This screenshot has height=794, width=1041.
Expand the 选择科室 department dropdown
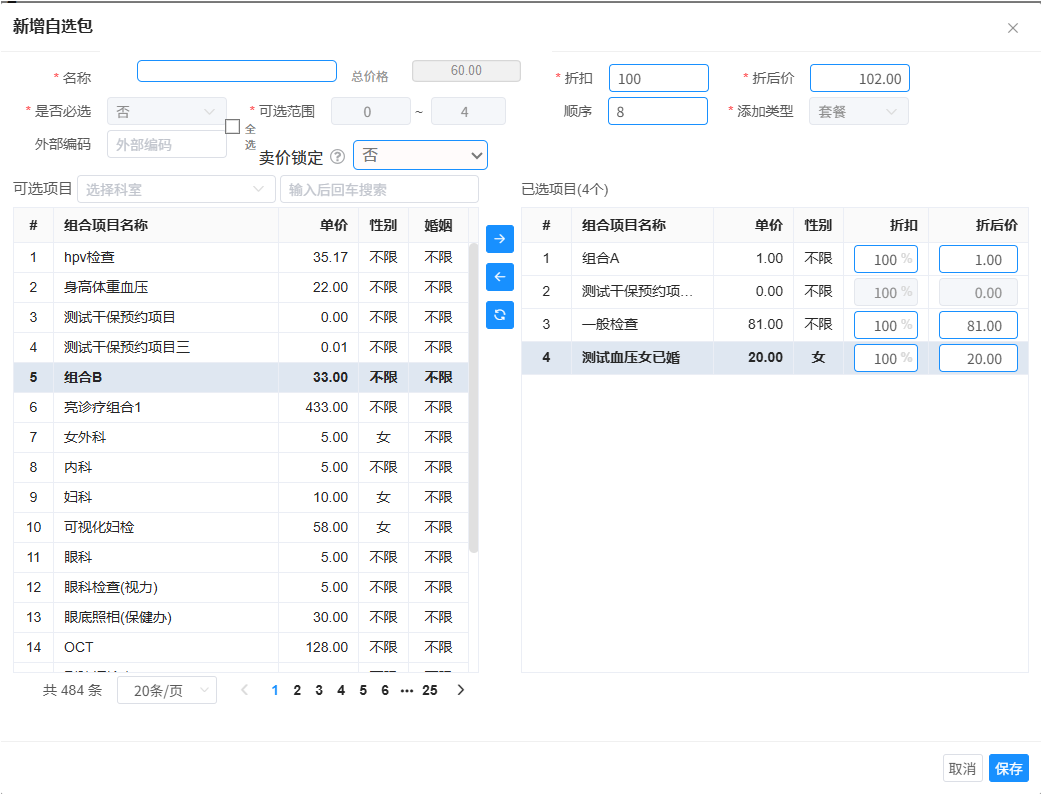[x=176, y=189]
